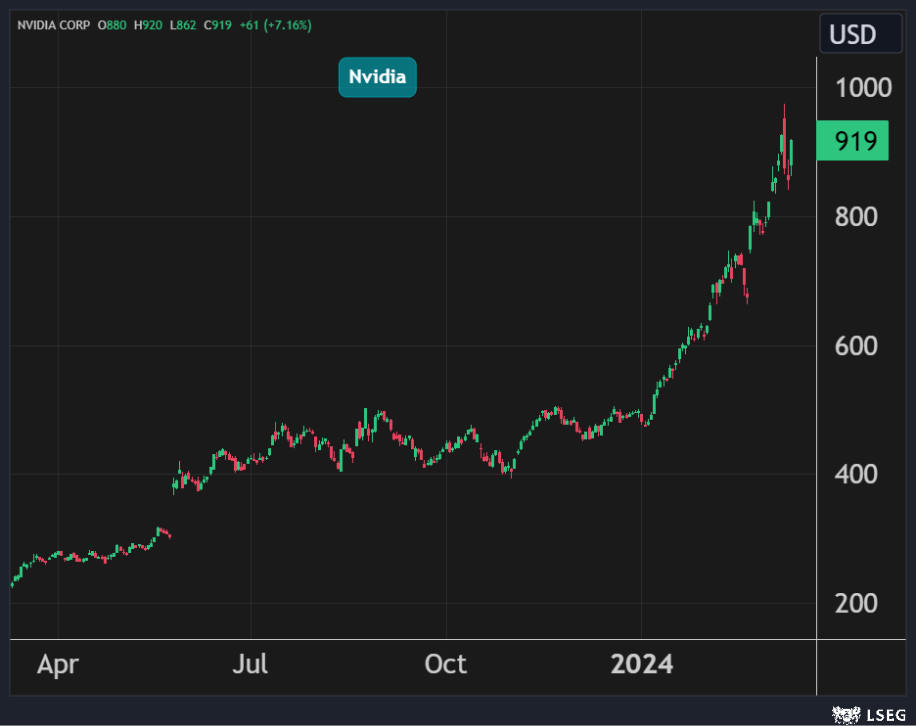Click the +61 (+7.16%) change readout
Viewport: 916px width, 726px height.
274,25
